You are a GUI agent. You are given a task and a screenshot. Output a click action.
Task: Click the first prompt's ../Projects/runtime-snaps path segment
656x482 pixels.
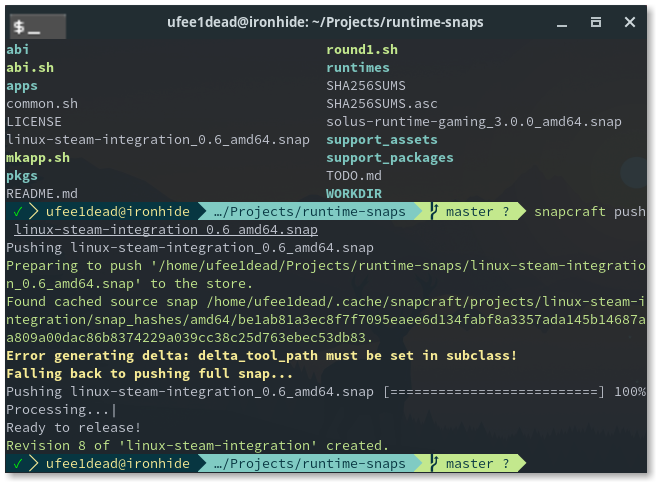click(x=310, y=212)
